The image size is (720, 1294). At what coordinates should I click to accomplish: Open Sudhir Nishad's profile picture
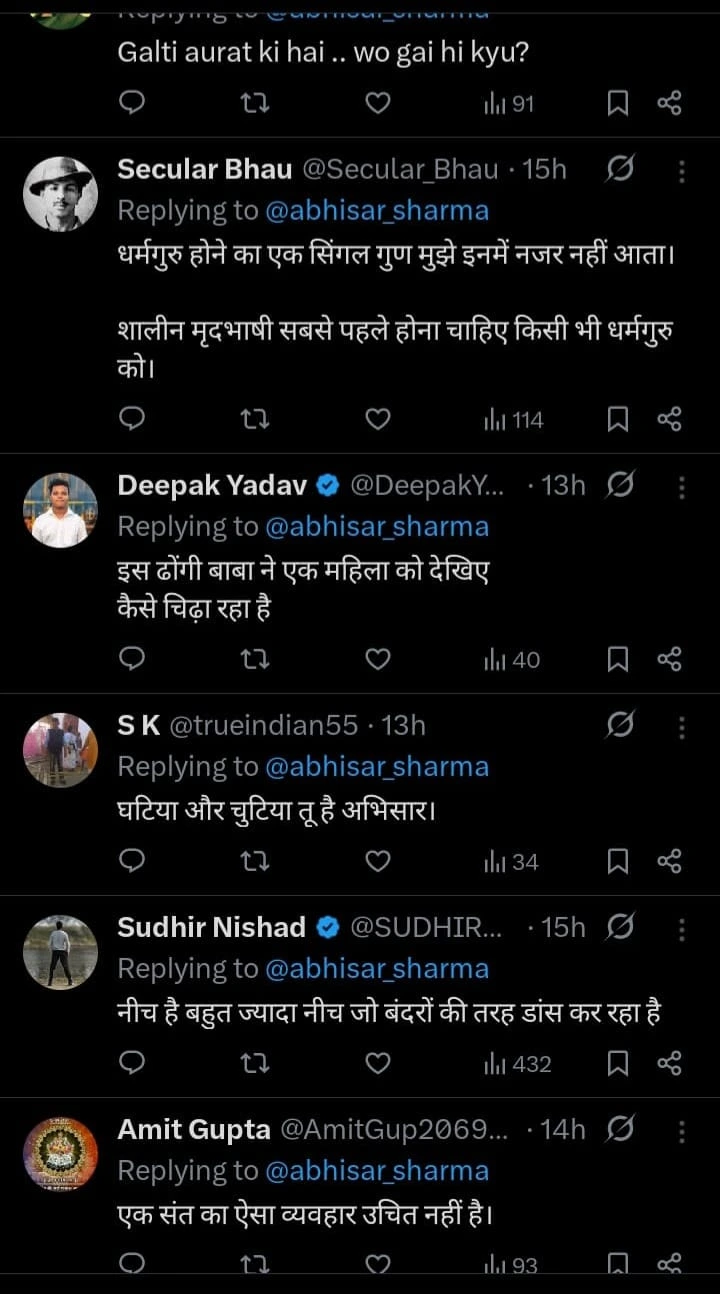[x=61, y=952]
